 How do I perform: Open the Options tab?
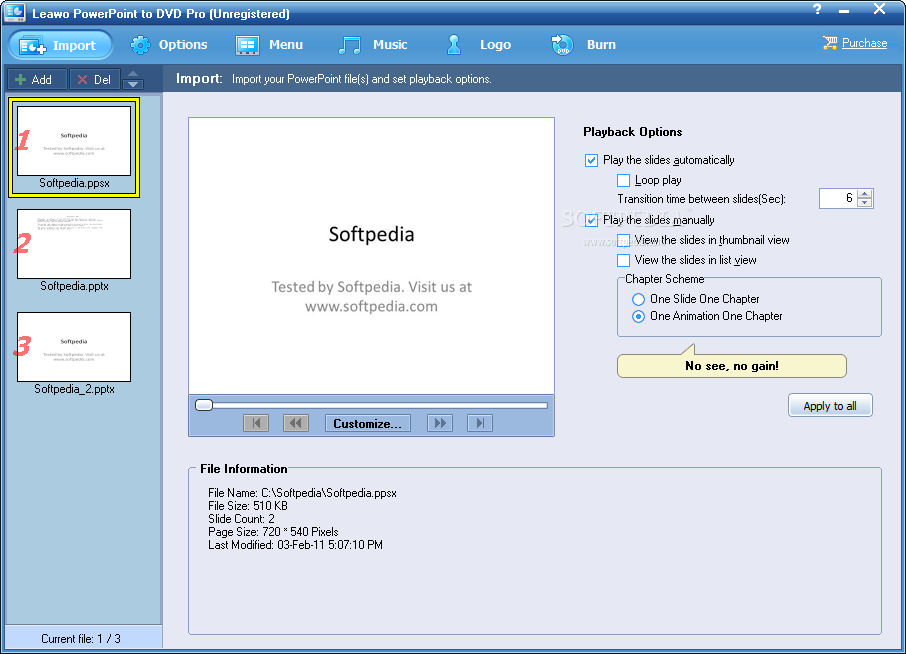[169, 44]
